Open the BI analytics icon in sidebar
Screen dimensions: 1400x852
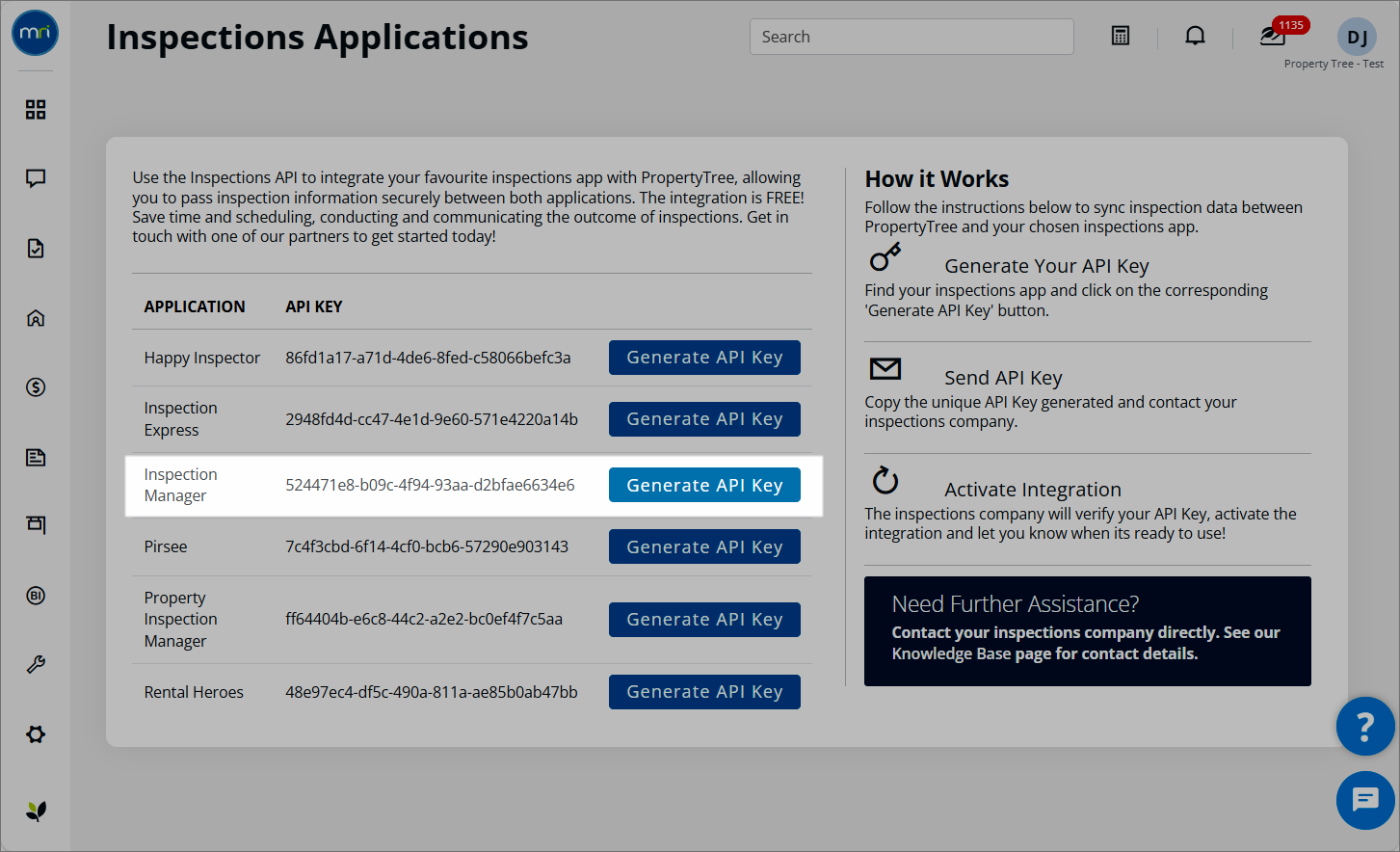(36, 596)
